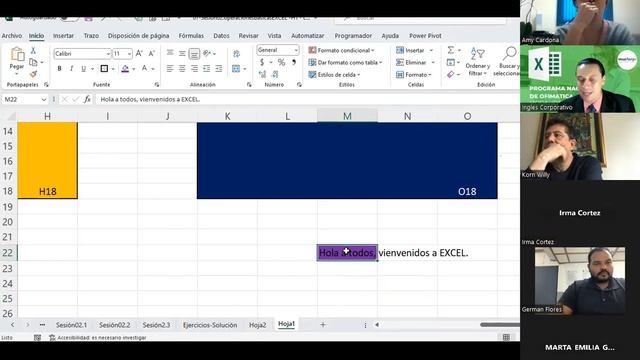The image size is (640, 360).
Task: Open the borders dropdown arrow
Action: (x=113, y=69)
